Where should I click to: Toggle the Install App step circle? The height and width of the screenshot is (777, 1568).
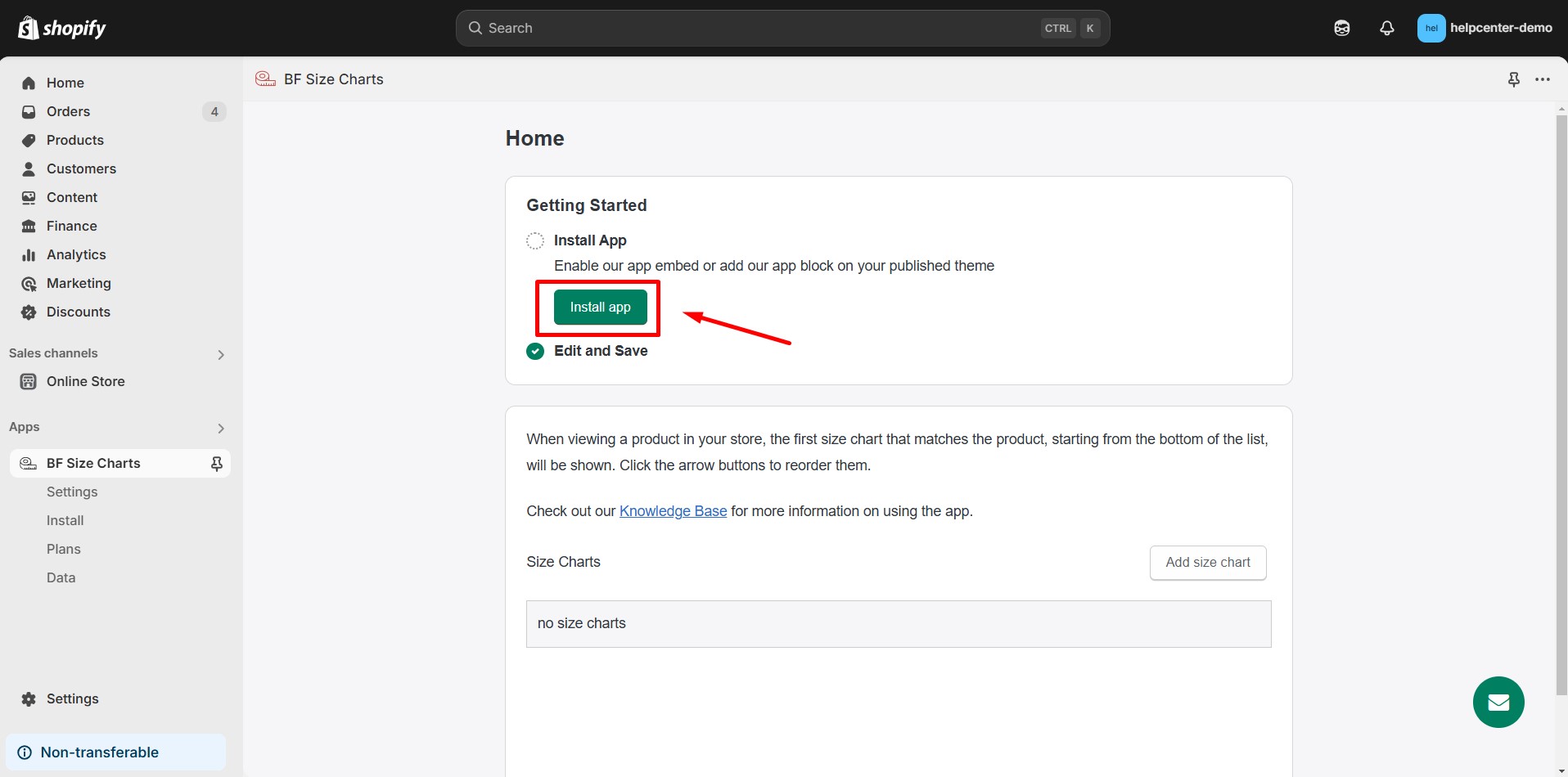pyautogui.click(x=535, y=241)
